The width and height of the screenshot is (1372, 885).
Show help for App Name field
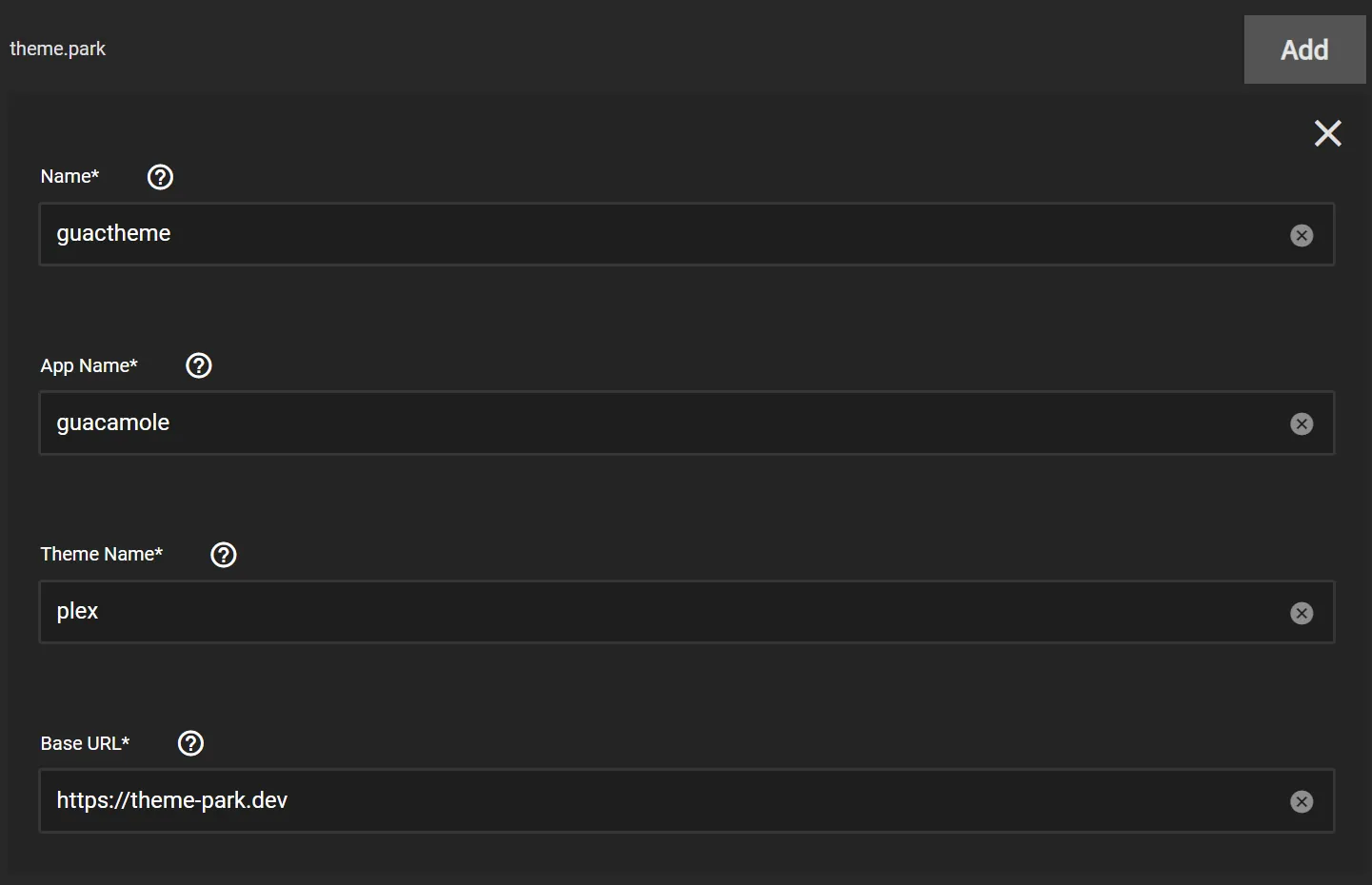point(199,365)
